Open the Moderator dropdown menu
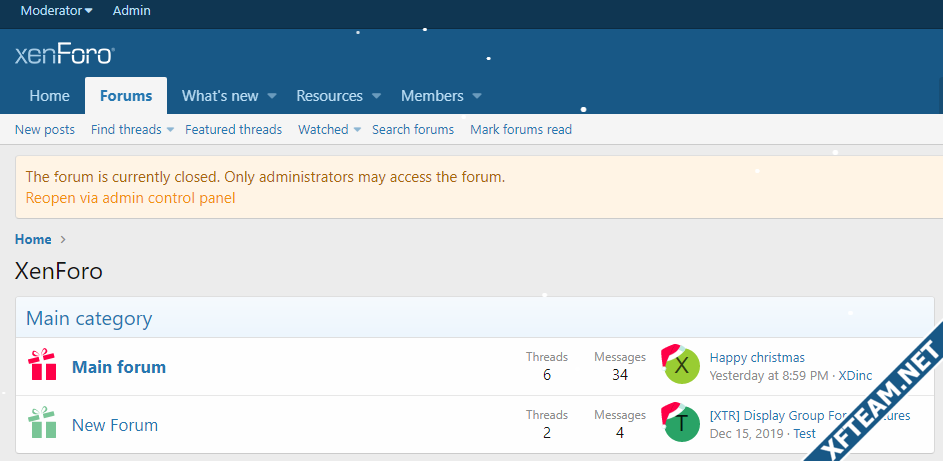The width and height of the screenshot is (943, 461). (x=57, y=11)
